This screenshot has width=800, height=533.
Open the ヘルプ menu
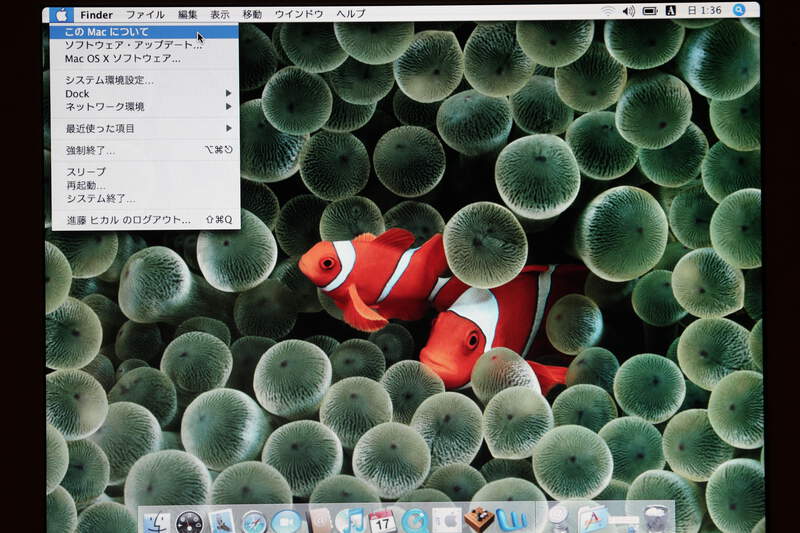351,14
